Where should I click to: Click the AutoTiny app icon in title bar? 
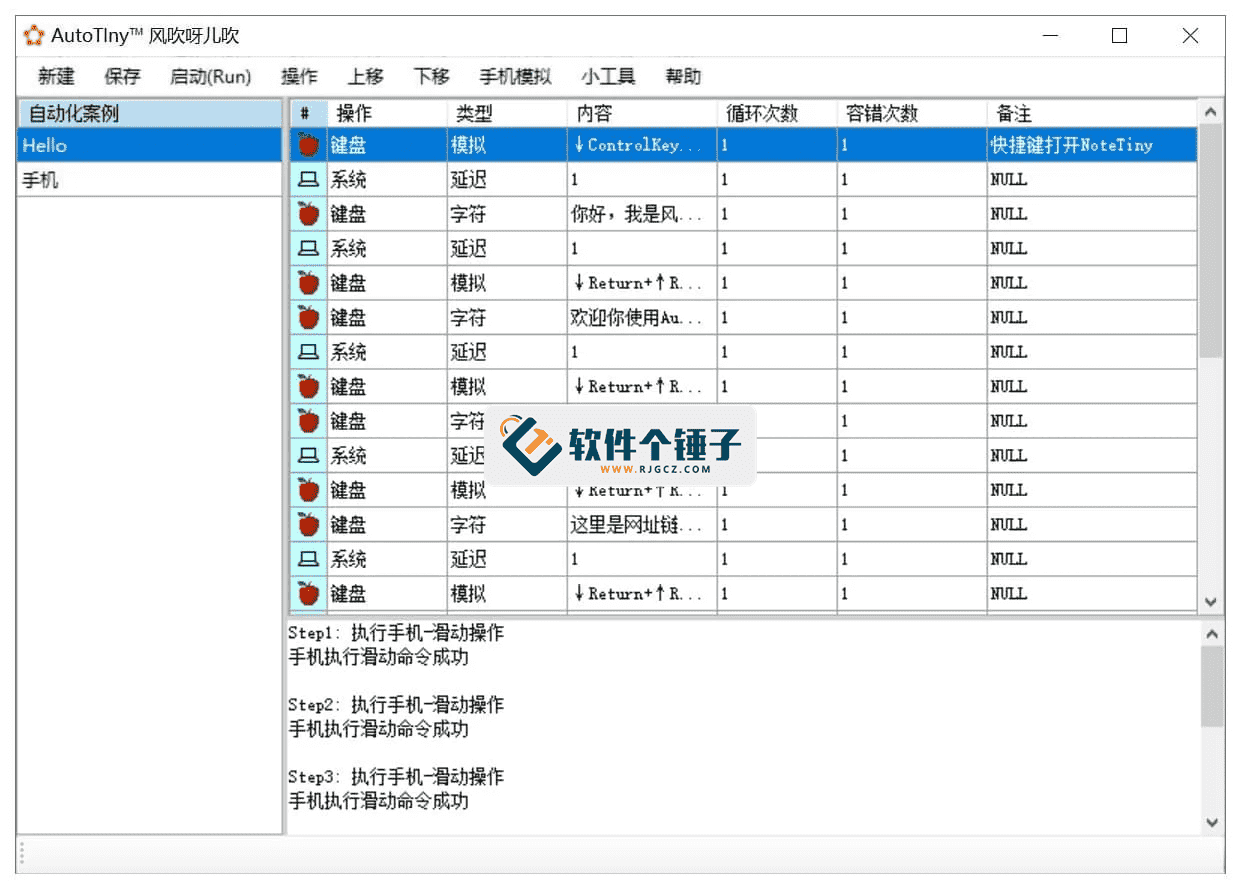coord(34,36)
